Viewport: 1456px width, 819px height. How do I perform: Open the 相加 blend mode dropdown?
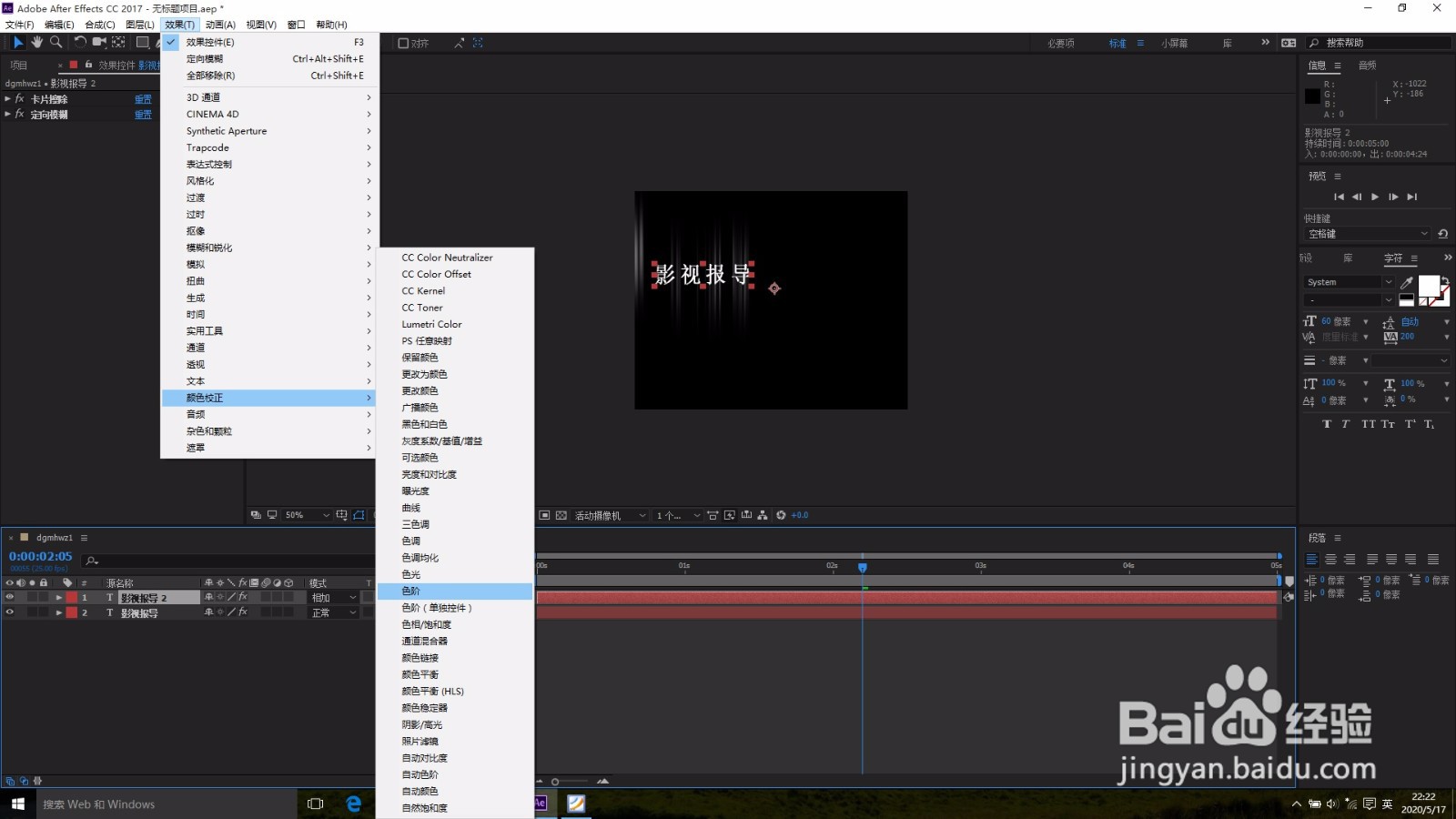click(334, 598)
